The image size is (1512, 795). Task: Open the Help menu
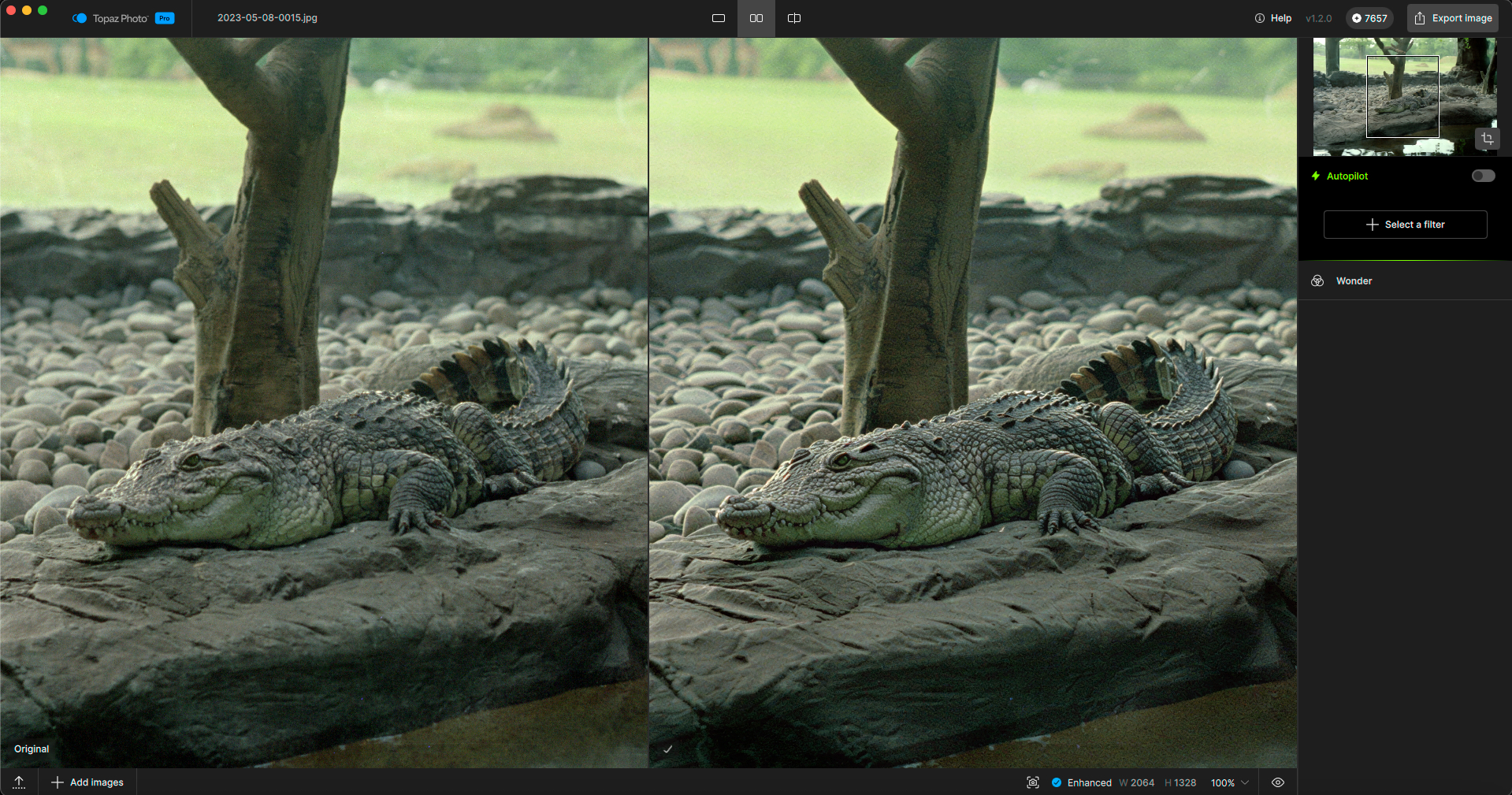tap(1273, 18)
